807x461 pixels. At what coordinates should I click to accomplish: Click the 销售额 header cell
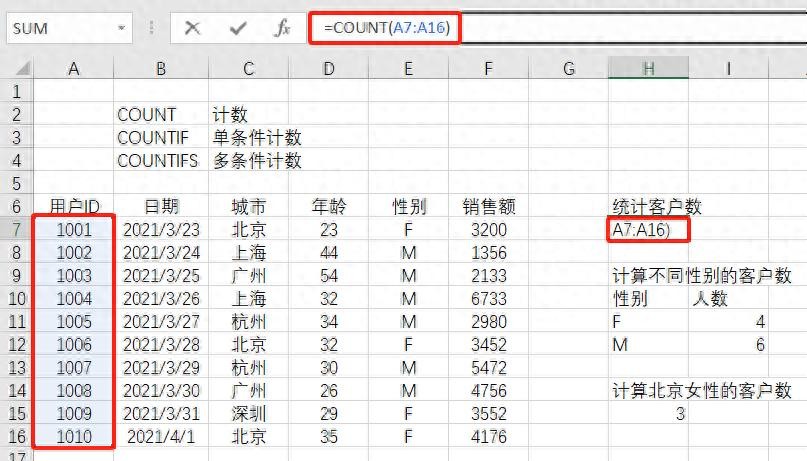click(x=488, y=206)
